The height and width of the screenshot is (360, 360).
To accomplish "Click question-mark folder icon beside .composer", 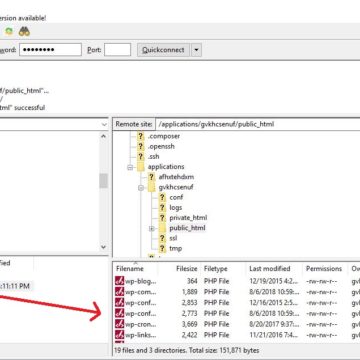I will click(141, 136).
